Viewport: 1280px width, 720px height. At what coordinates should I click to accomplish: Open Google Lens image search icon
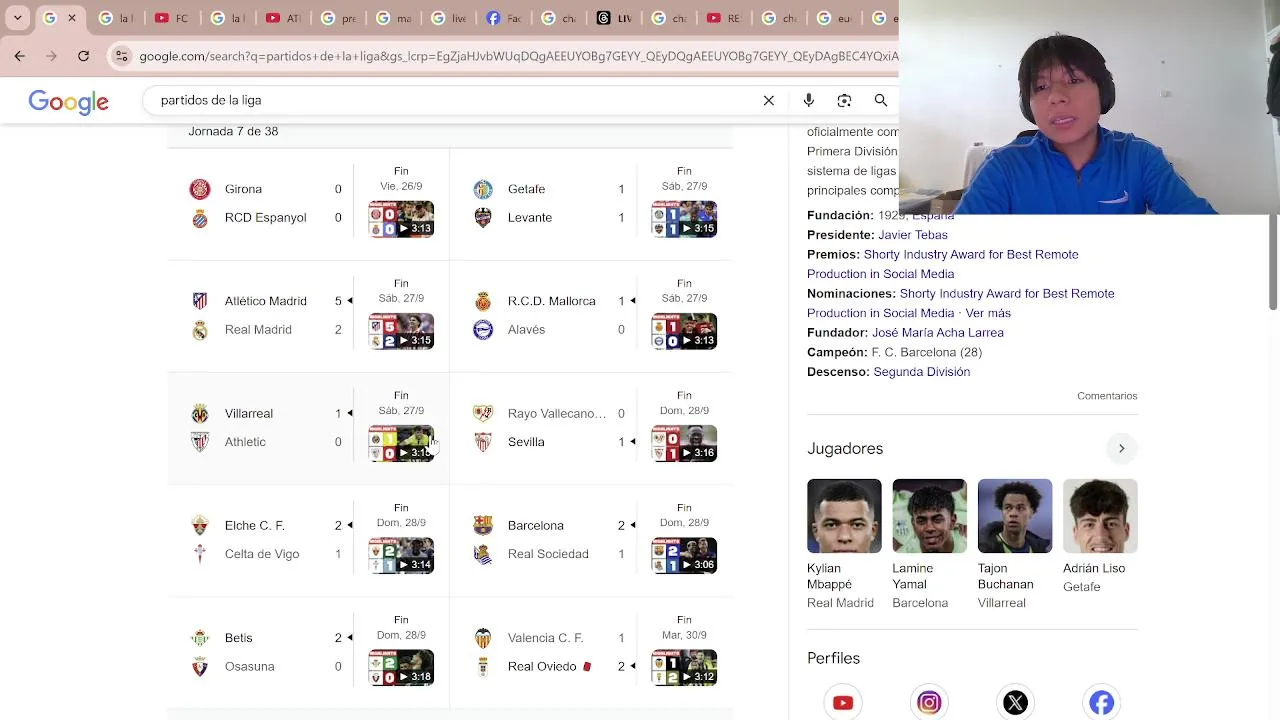pyautogui.click(x=845, y=100)
